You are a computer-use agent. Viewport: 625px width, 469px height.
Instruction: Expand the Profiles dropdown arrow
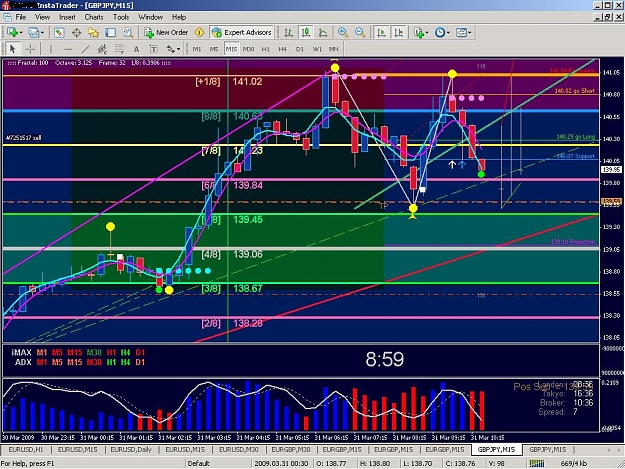click(42, 33)
